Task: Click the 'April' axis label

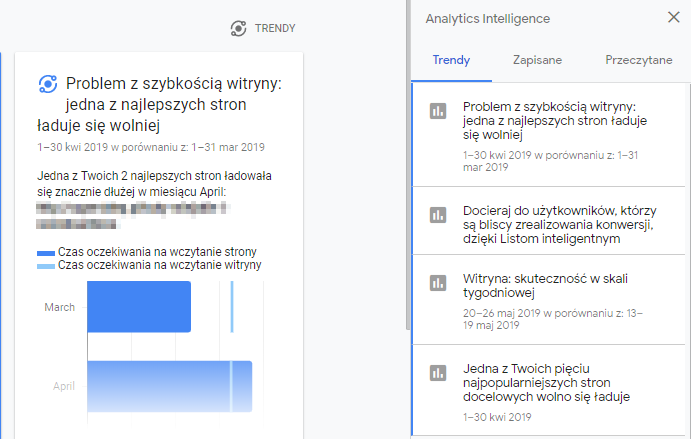Action: 64,386
